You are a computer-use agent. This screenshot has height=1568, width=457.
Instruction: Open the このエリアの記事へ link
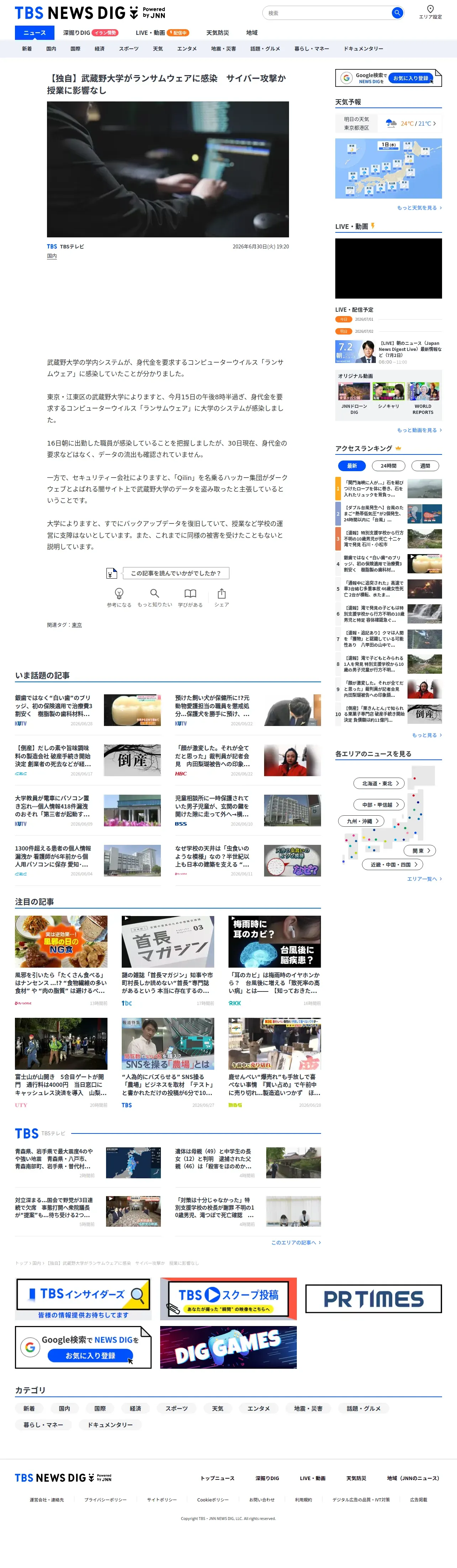point(296,1242)
